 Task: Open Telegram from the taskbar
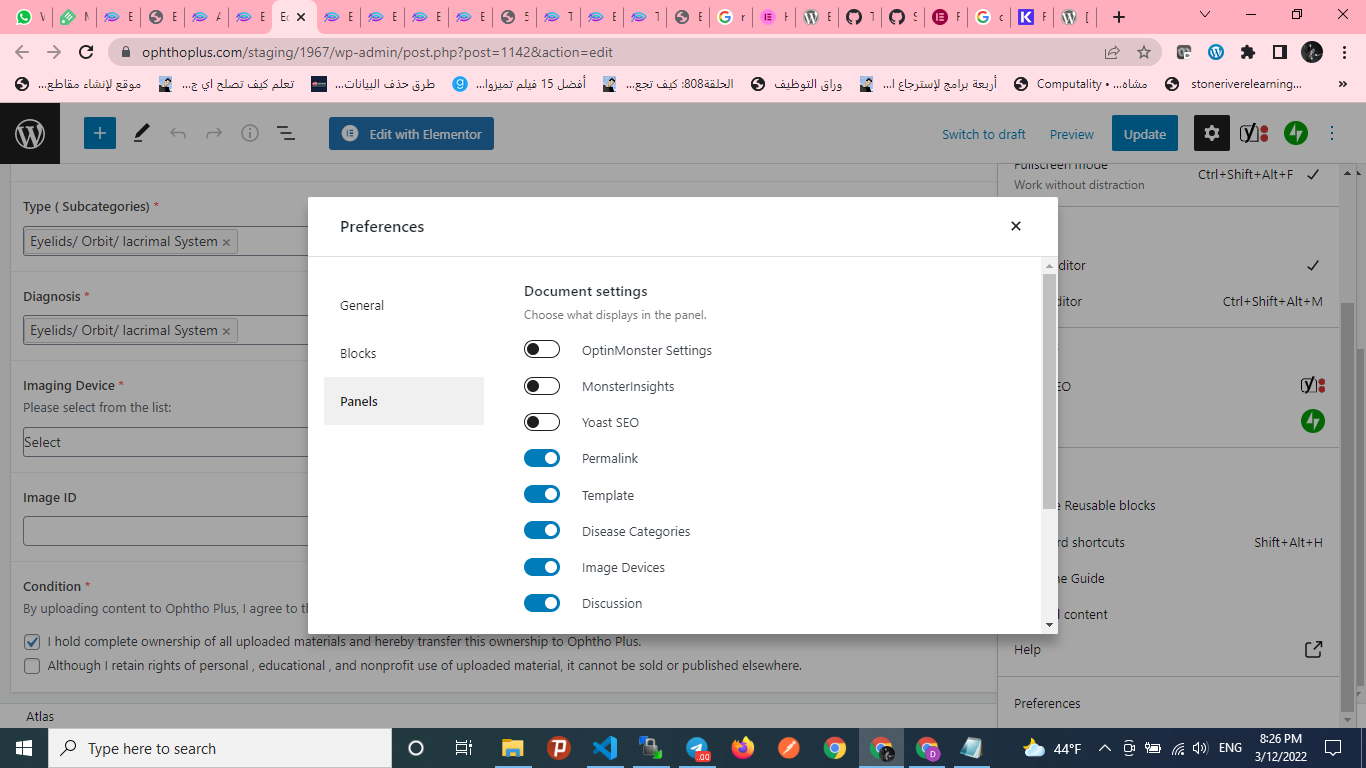tap(697, 748)
